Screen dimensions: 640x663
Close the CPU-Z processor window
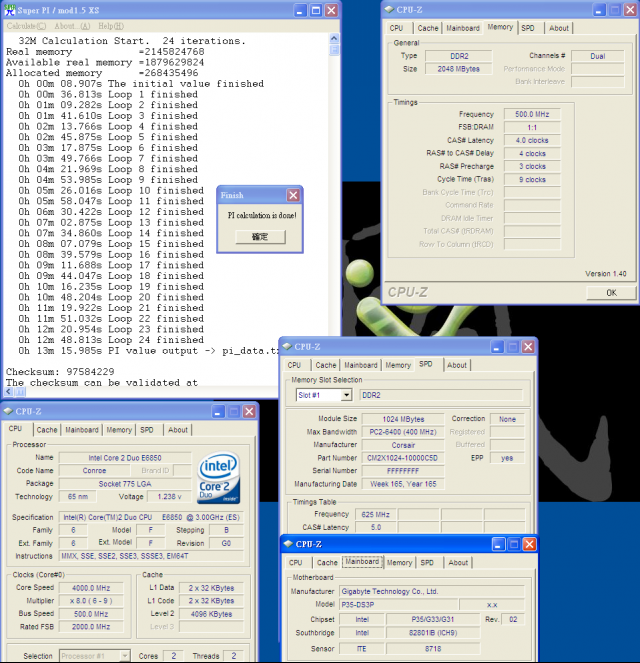pos(249,411)
